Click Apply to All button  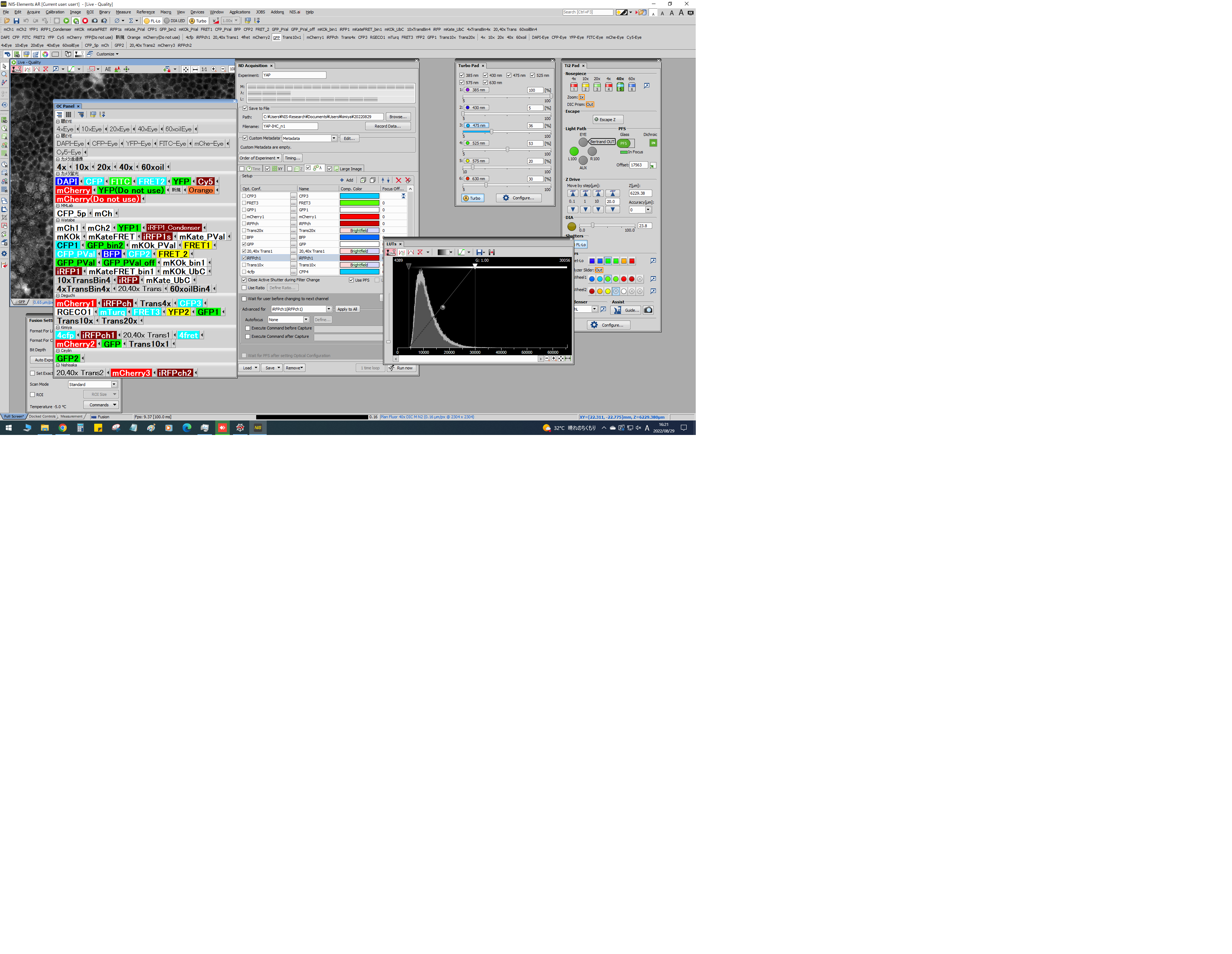point(347,309)
